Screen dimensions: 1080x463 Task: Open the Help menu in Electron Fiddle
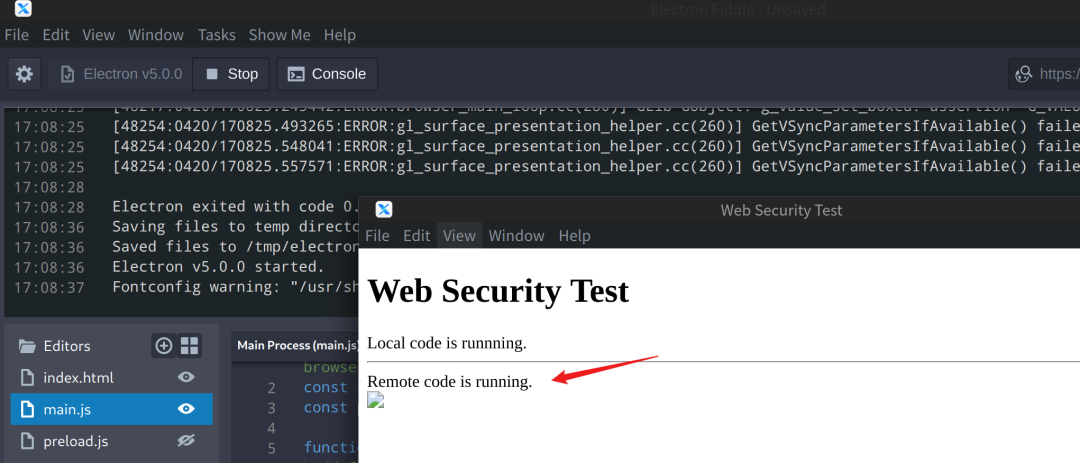[340, 34]
